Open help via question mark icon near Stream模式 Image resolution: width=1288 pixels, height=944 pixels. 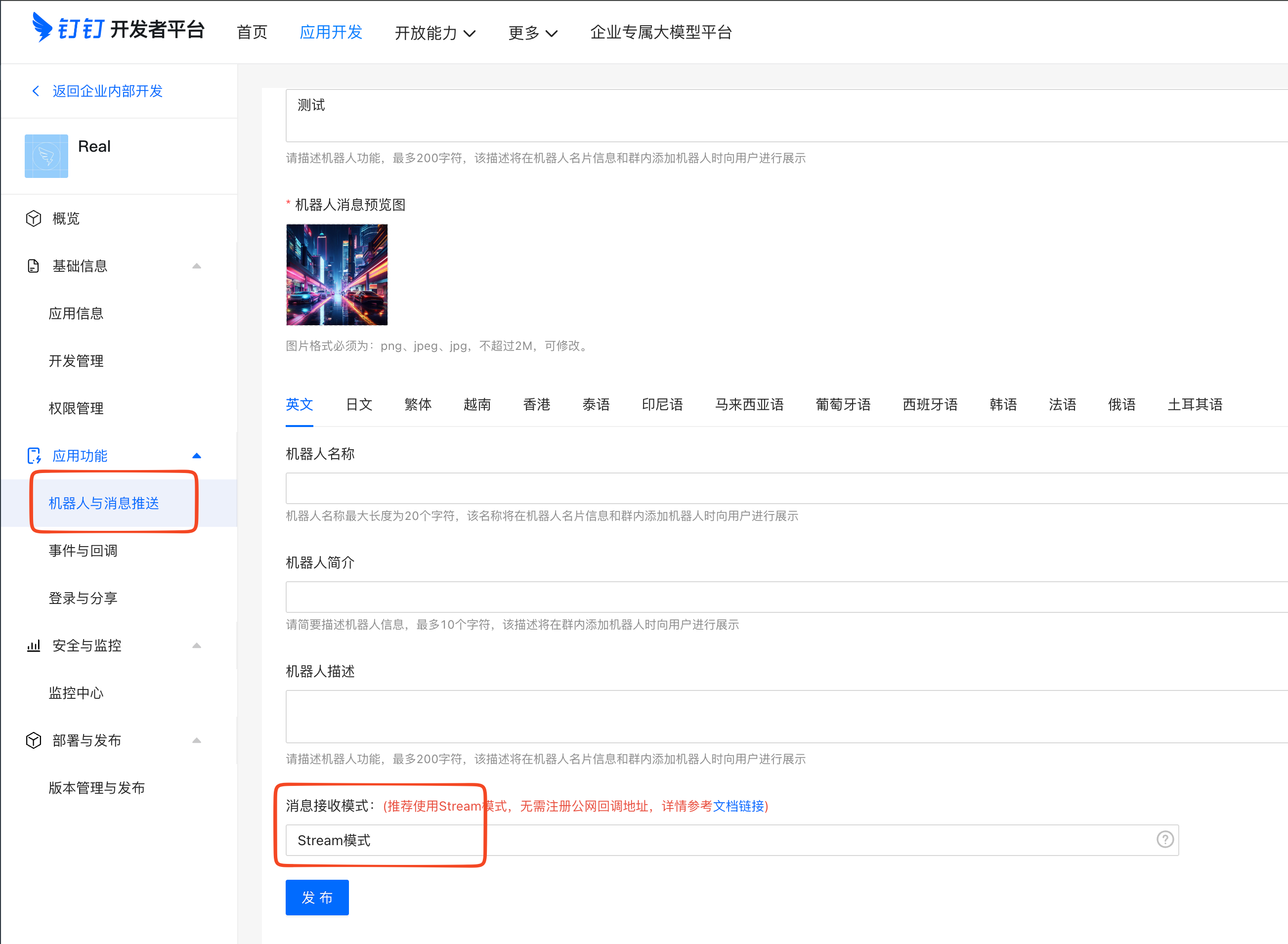[1164, 840]
